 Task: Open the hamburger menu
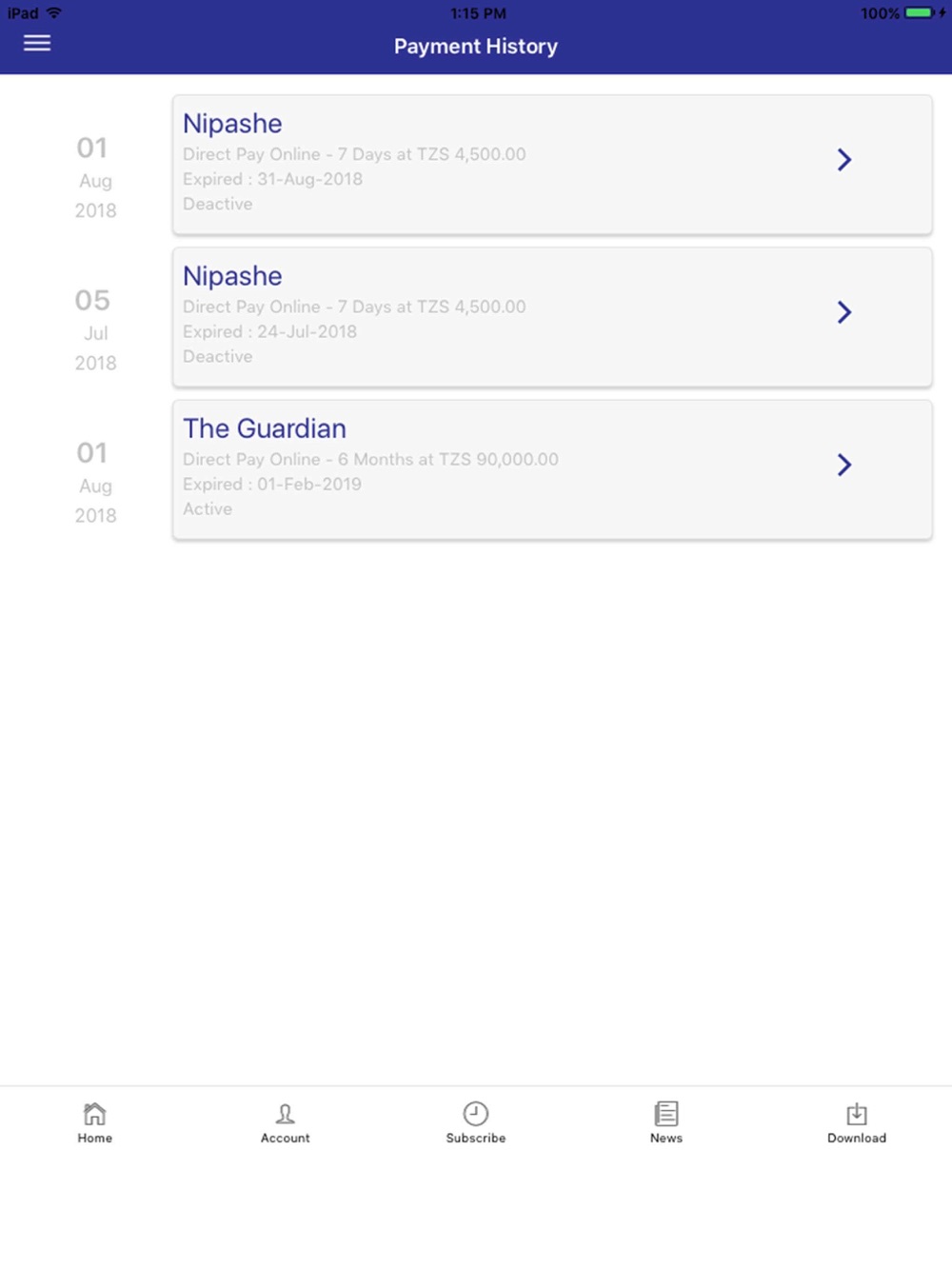pos(37,43)
